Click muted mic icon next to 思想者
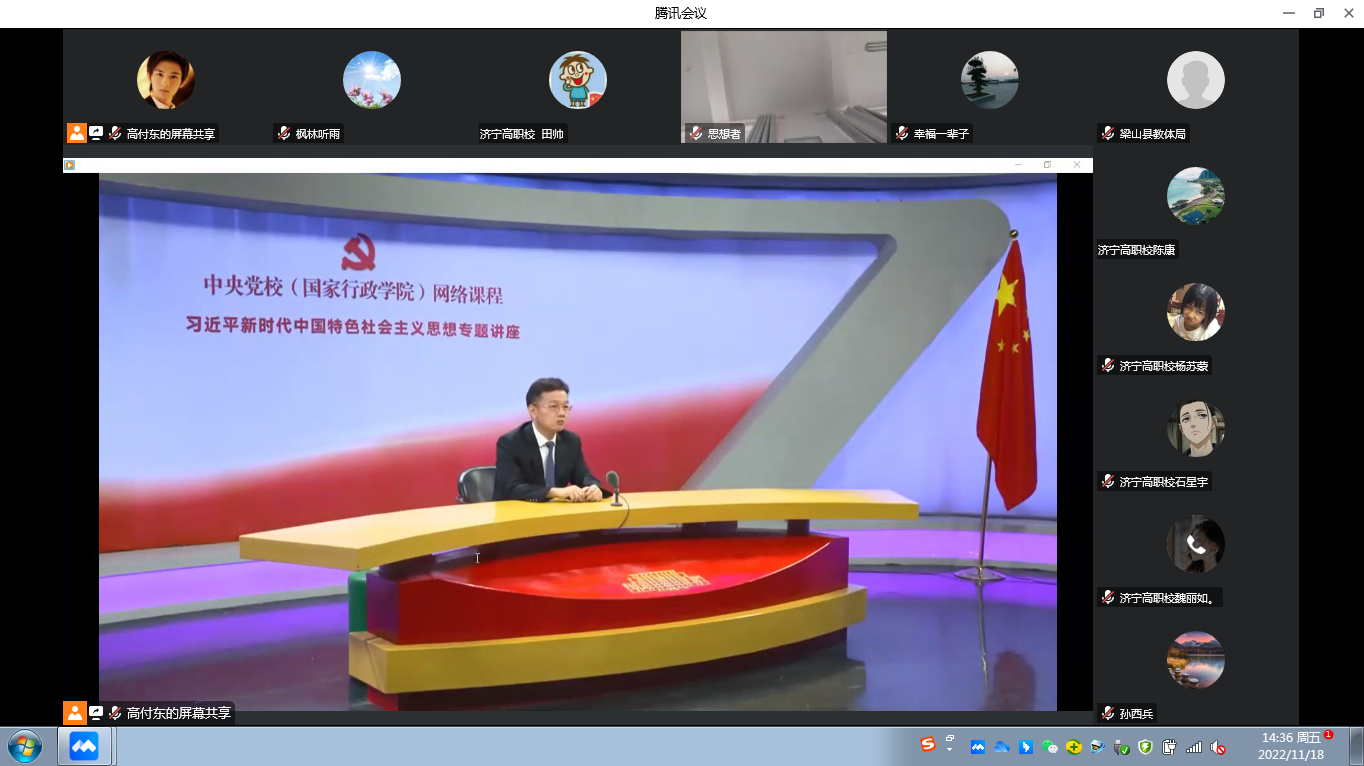Viewport: 1364px width, 766px height. [x=696, y=133]
